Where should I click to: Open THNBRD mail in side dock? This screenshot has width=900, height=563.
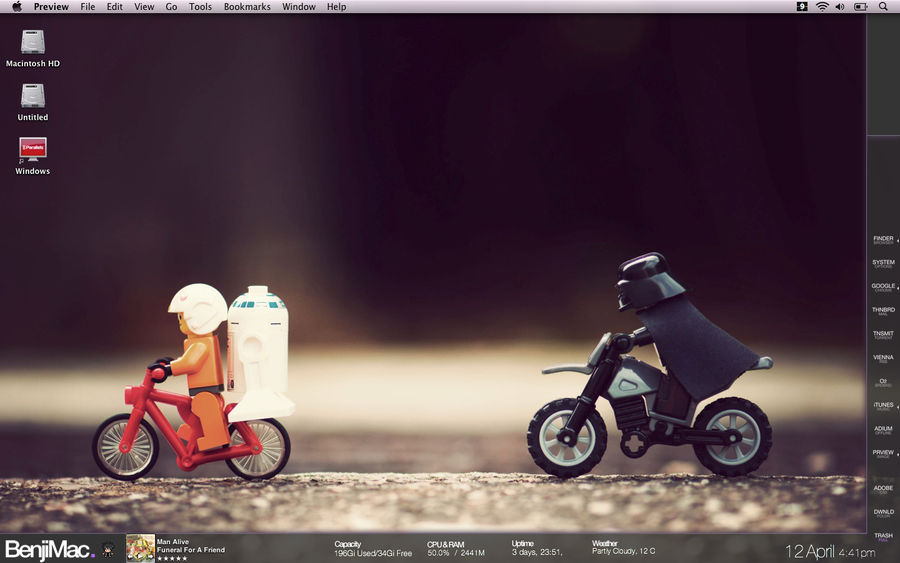click(883, 311)
